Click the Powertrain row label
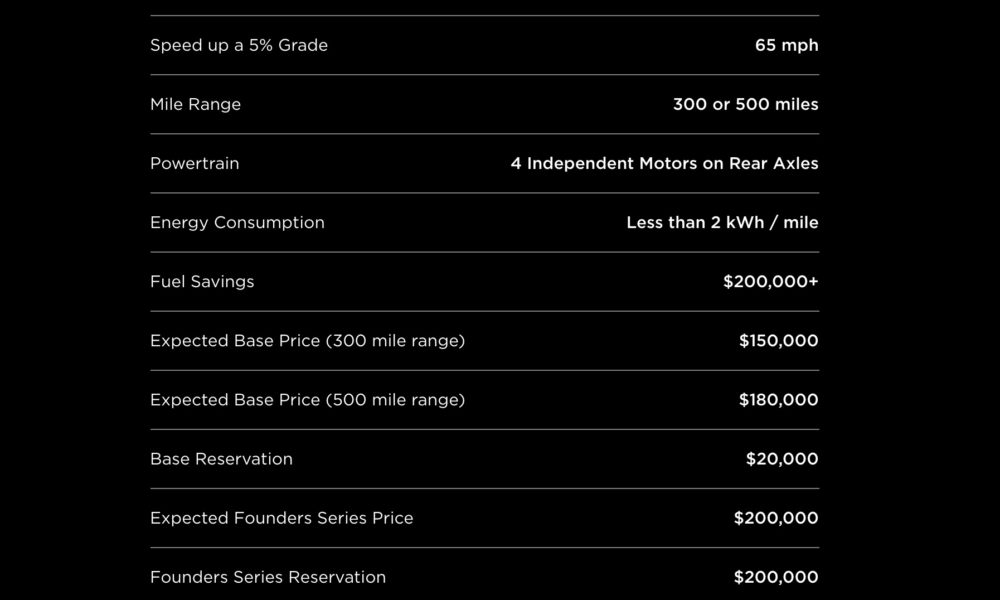The image size is (1000, 600). pyautogui.click(x=195, y=163)
